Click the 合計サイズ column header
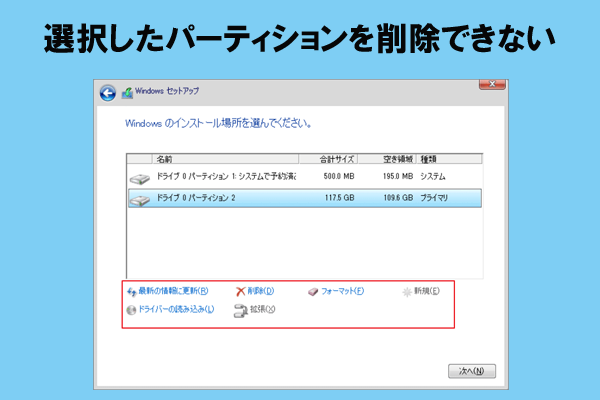Viewport: 600px width, 400px height. 328,159
